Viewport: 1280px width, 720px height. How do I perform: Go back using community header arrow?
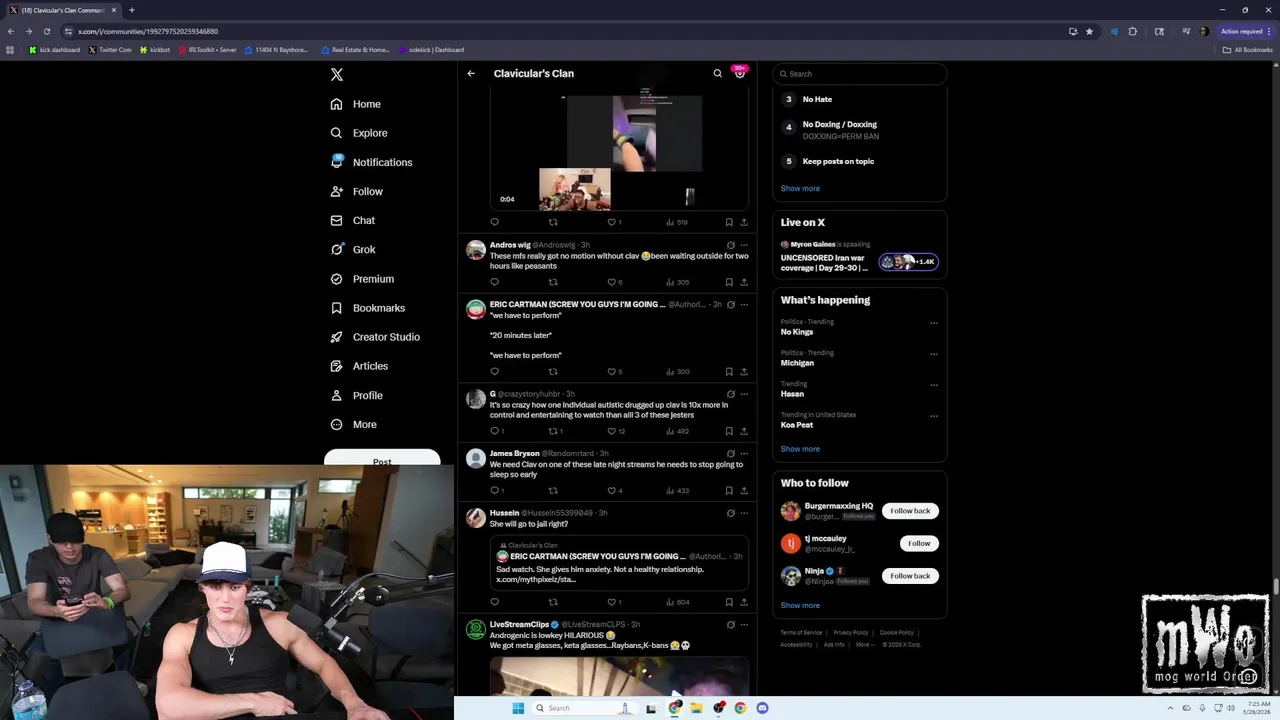click(x=471, y=73)
